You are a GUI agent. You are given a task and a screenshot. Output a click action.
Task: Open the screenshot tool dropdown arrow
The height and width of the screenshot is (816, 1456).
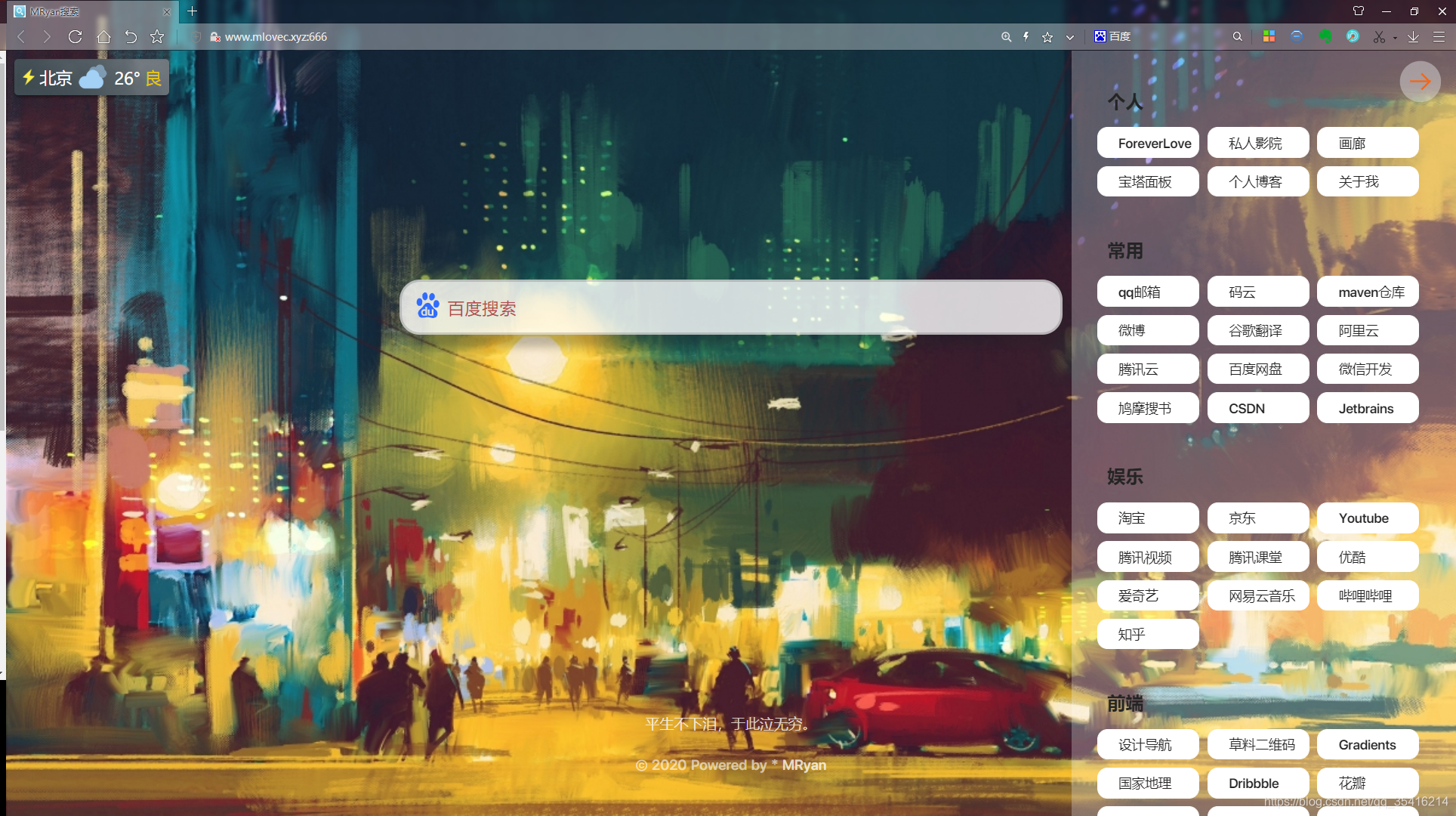[1394, 37]
